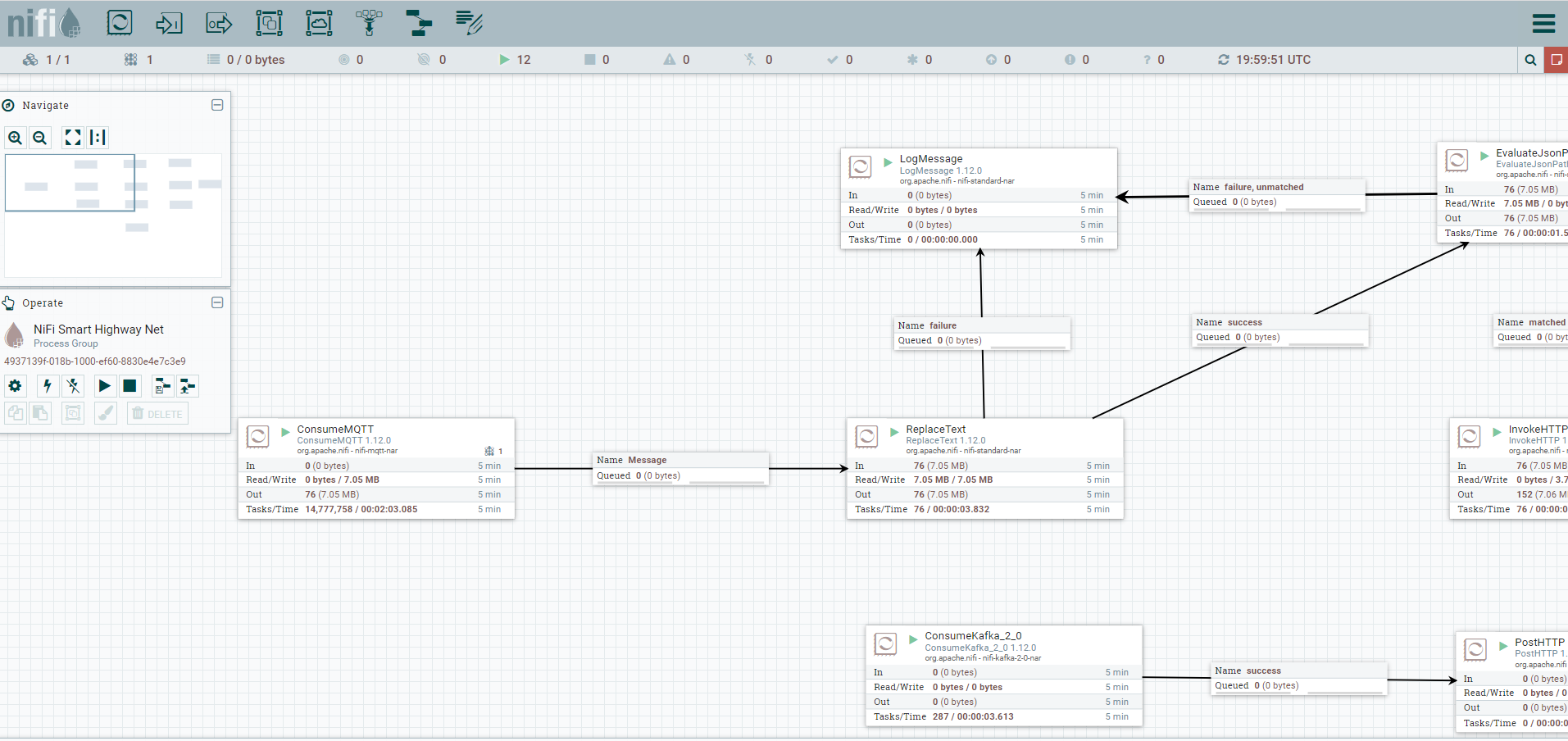Zoom out the canvas via Navigate panel
1568x741 pixels.
tap(39, 138)
